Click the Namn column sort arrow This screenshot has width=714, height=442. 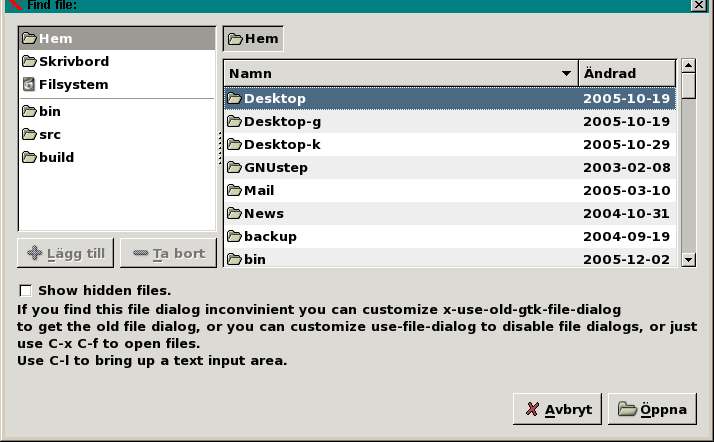(x=566, y=73)
